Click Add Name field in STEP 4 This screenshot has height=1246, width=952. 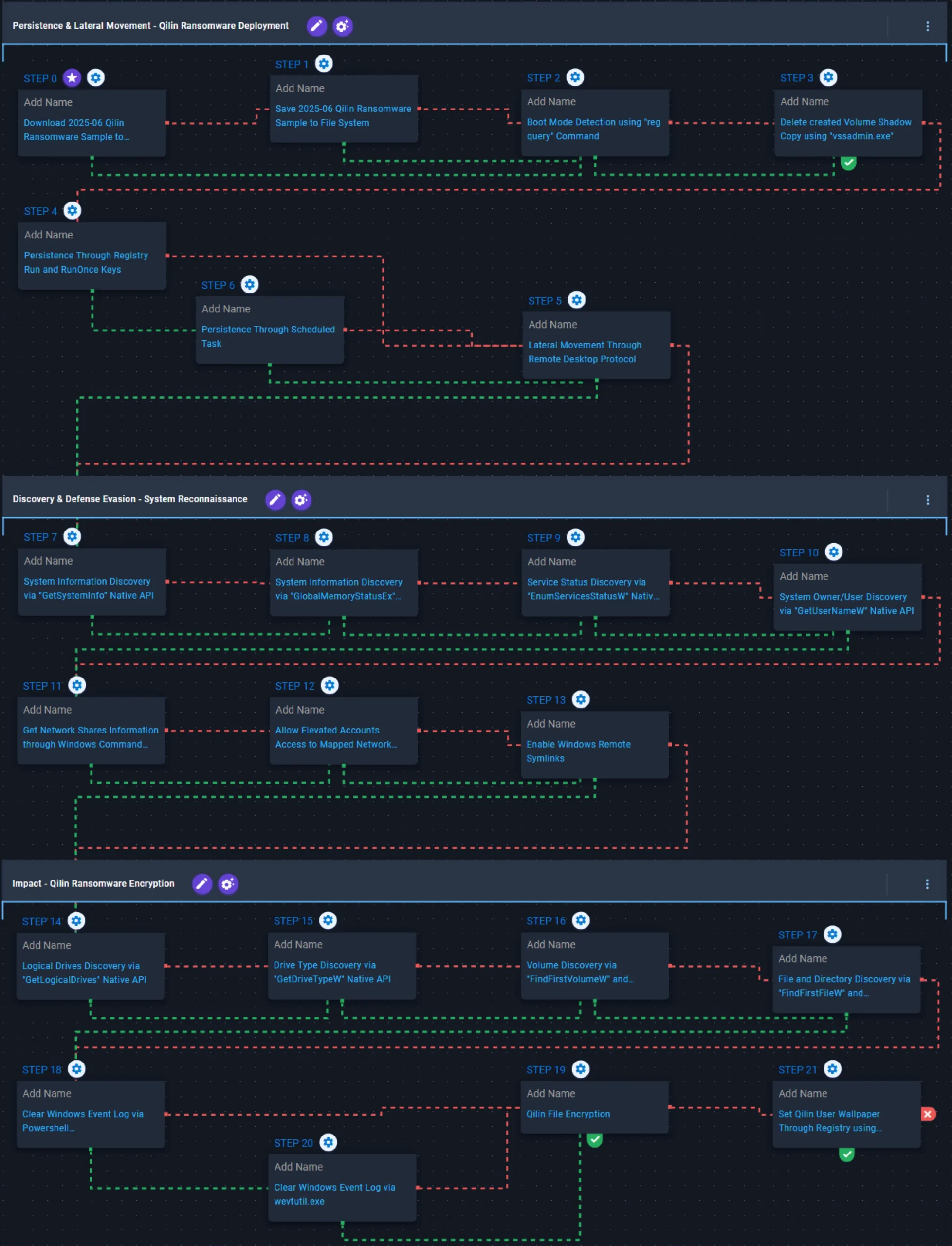tap(49, 235)
